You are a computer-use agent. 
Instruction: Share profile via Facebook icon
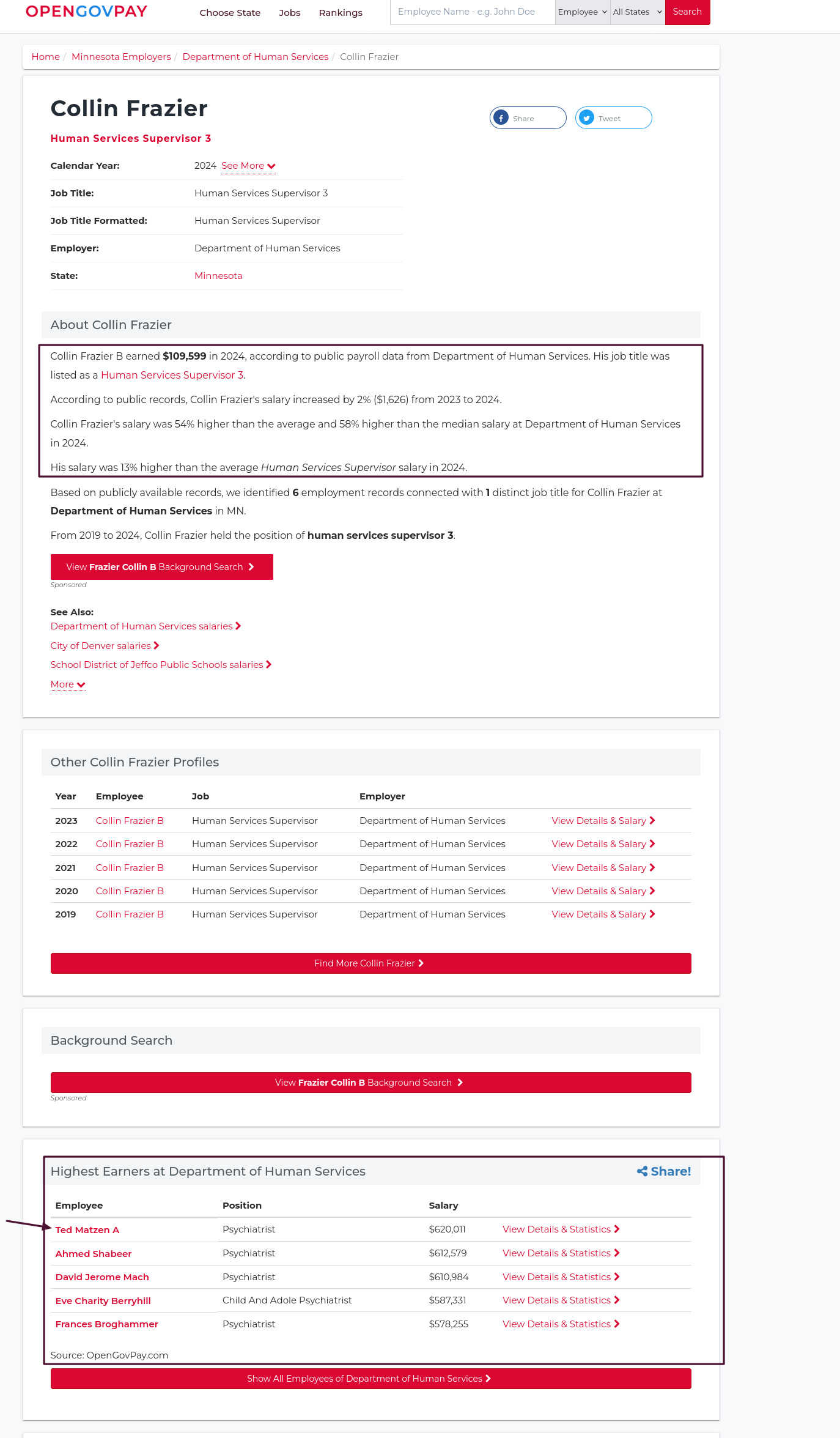pos(501,118)
